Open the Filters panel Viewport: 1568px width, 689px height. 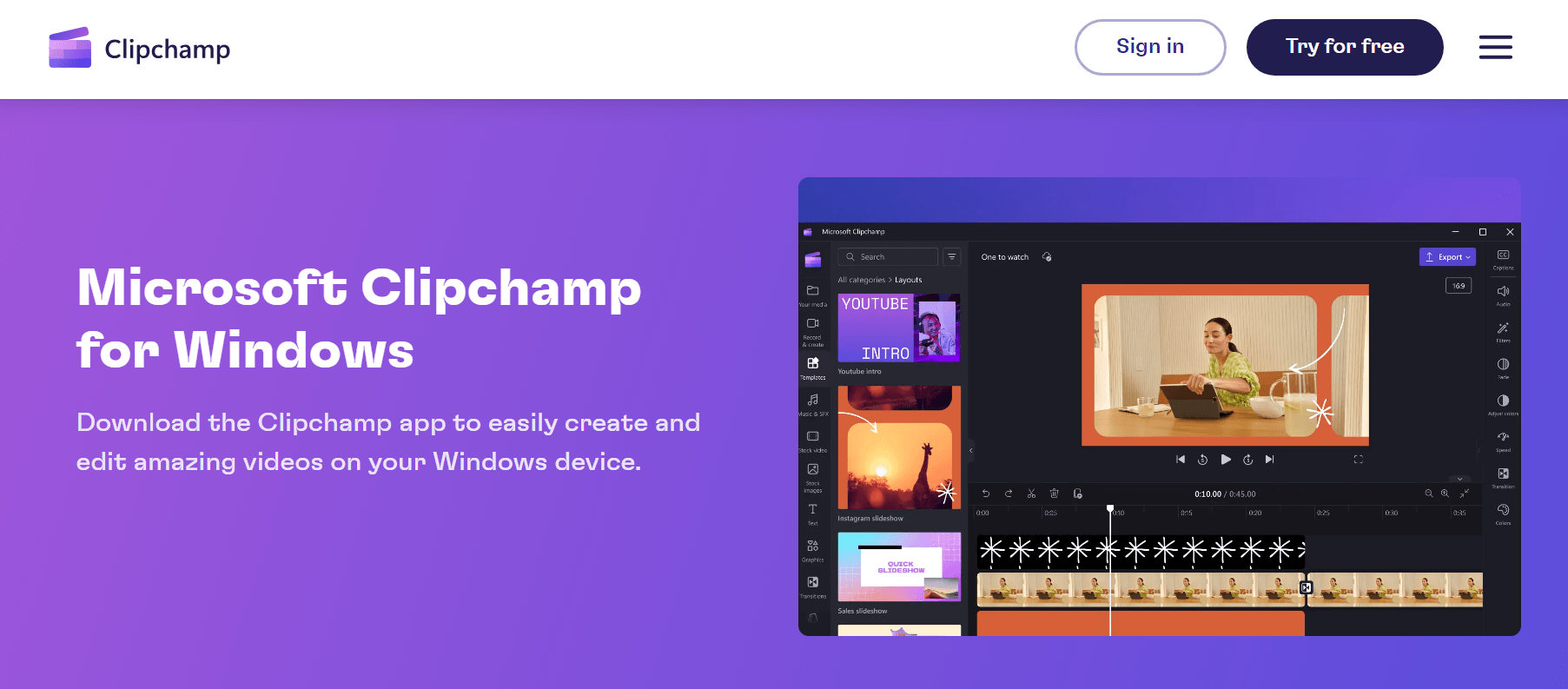[1503, 332]
